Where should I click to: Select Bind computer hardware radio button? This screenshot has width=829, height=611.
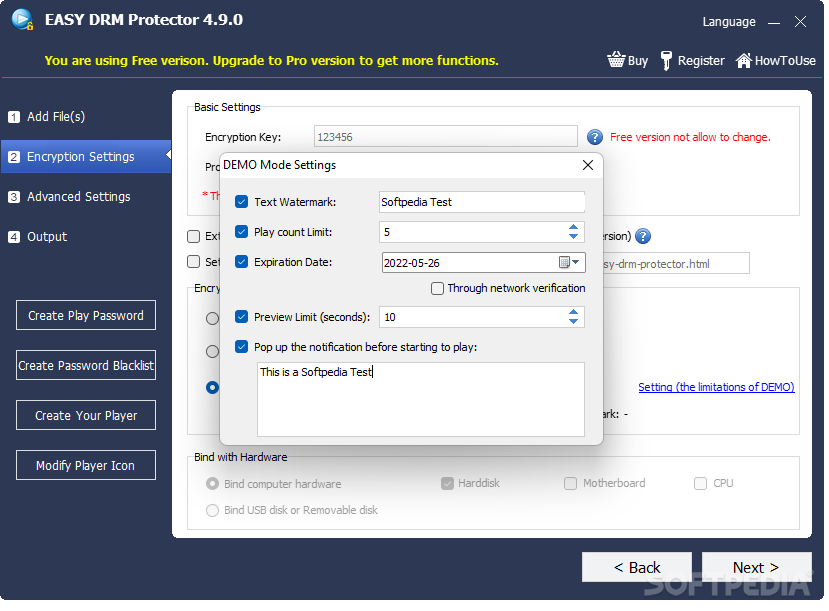(x=213, y=484)
